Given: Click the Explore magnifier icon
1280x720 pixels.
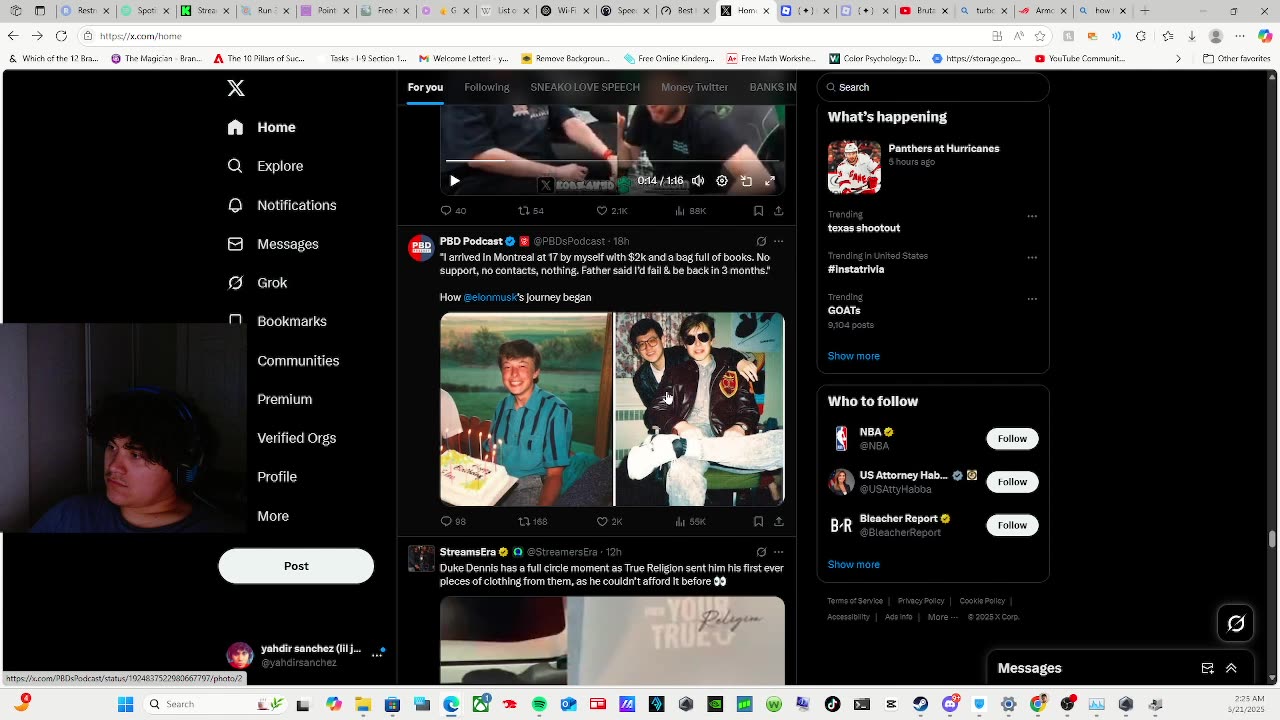Looking at the screenshot, I should pos(235,166).
